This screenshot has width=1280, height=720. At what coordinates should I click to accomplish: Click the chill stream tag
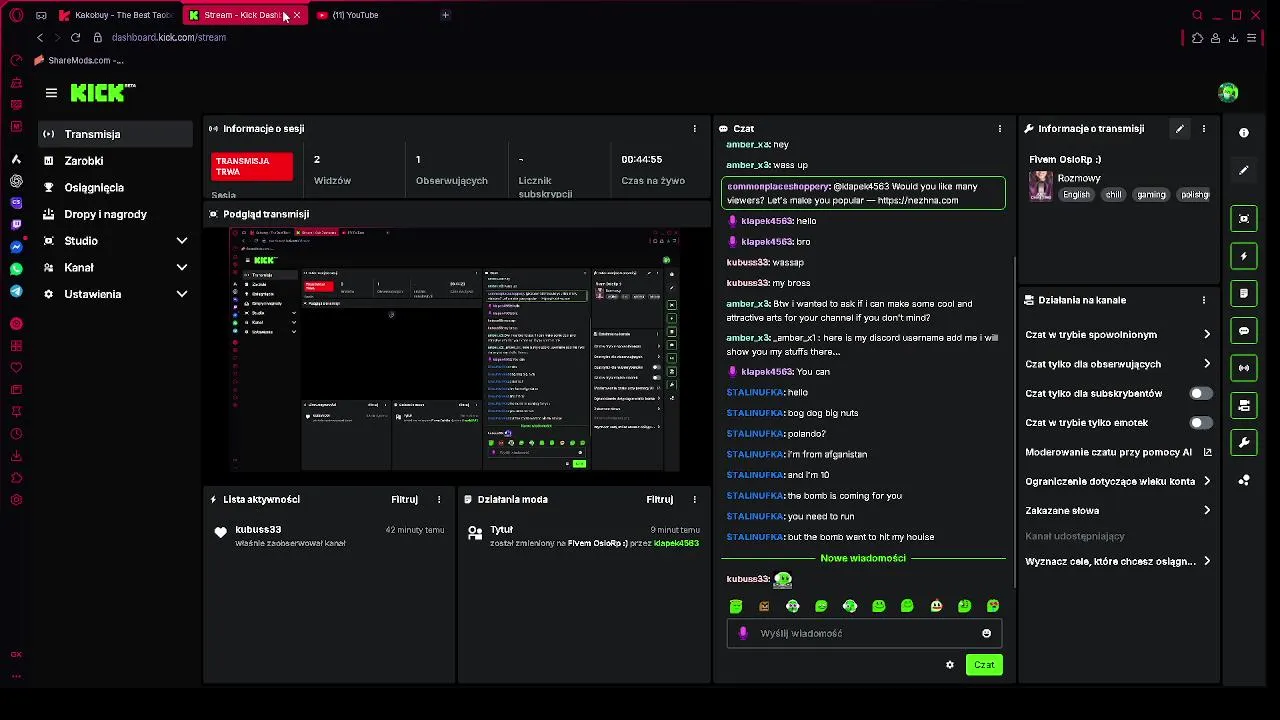coord(1113,195)
